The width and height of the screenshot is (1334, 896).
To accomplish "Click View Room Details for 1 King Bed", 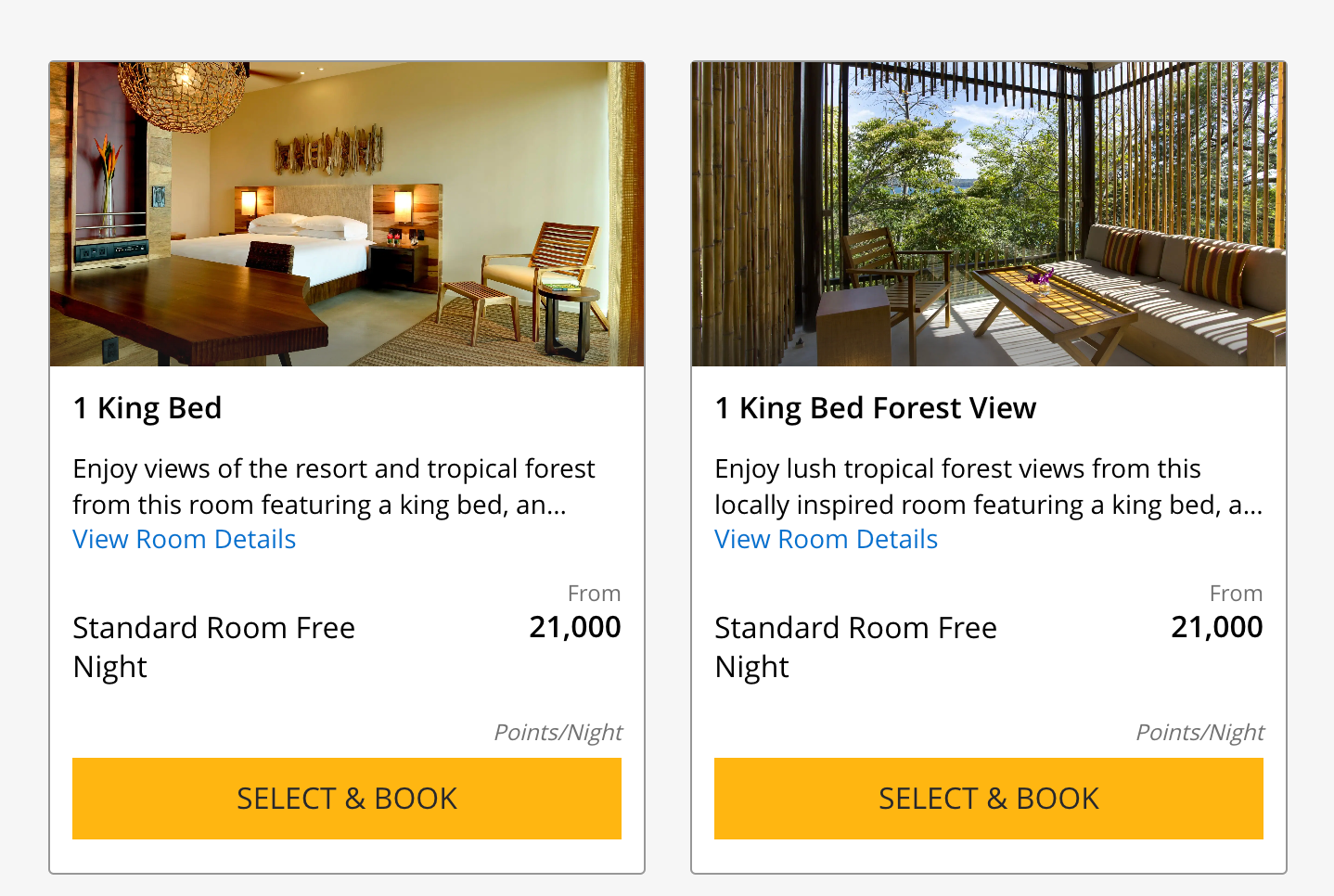I will pos(185,540).
